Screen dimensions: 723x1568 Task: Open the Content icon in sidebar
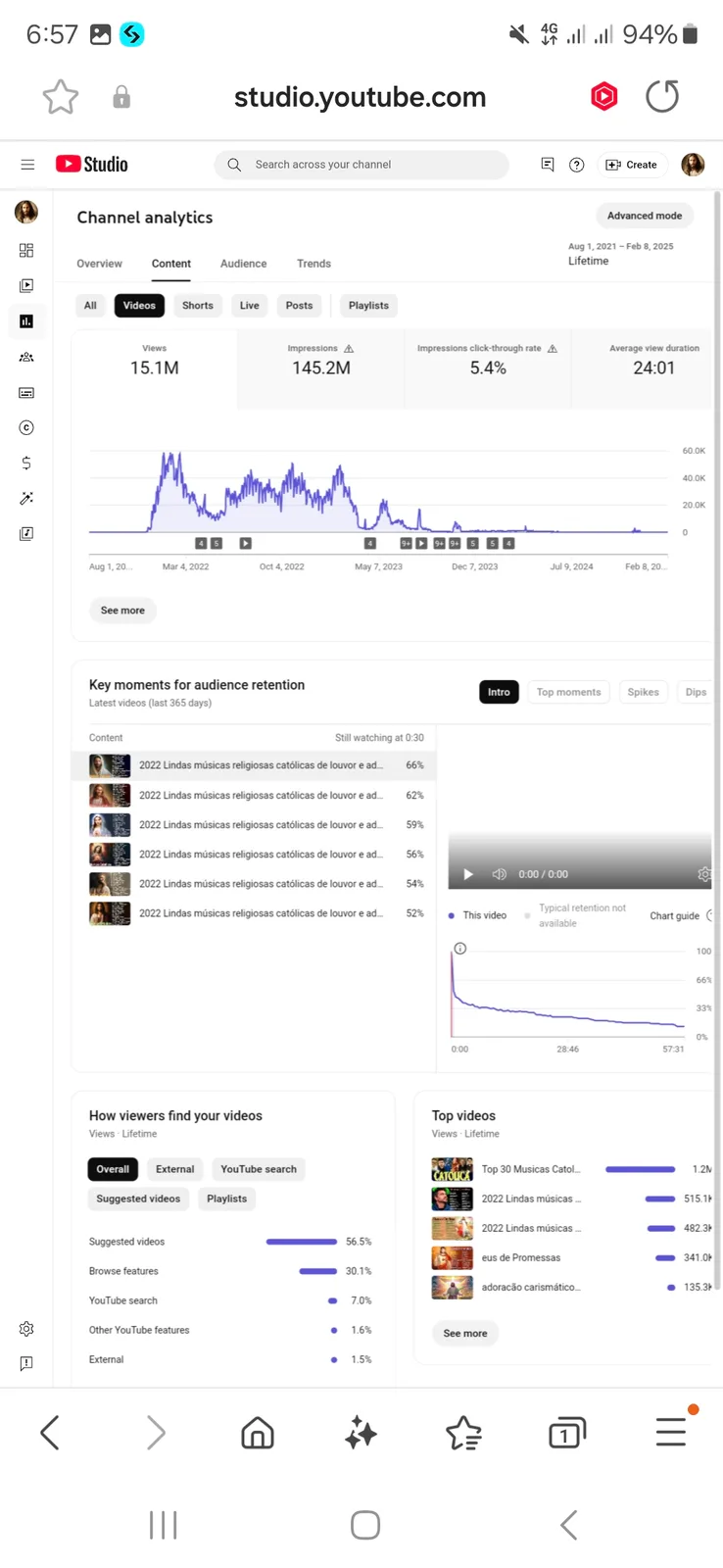(x=26, y=286)
